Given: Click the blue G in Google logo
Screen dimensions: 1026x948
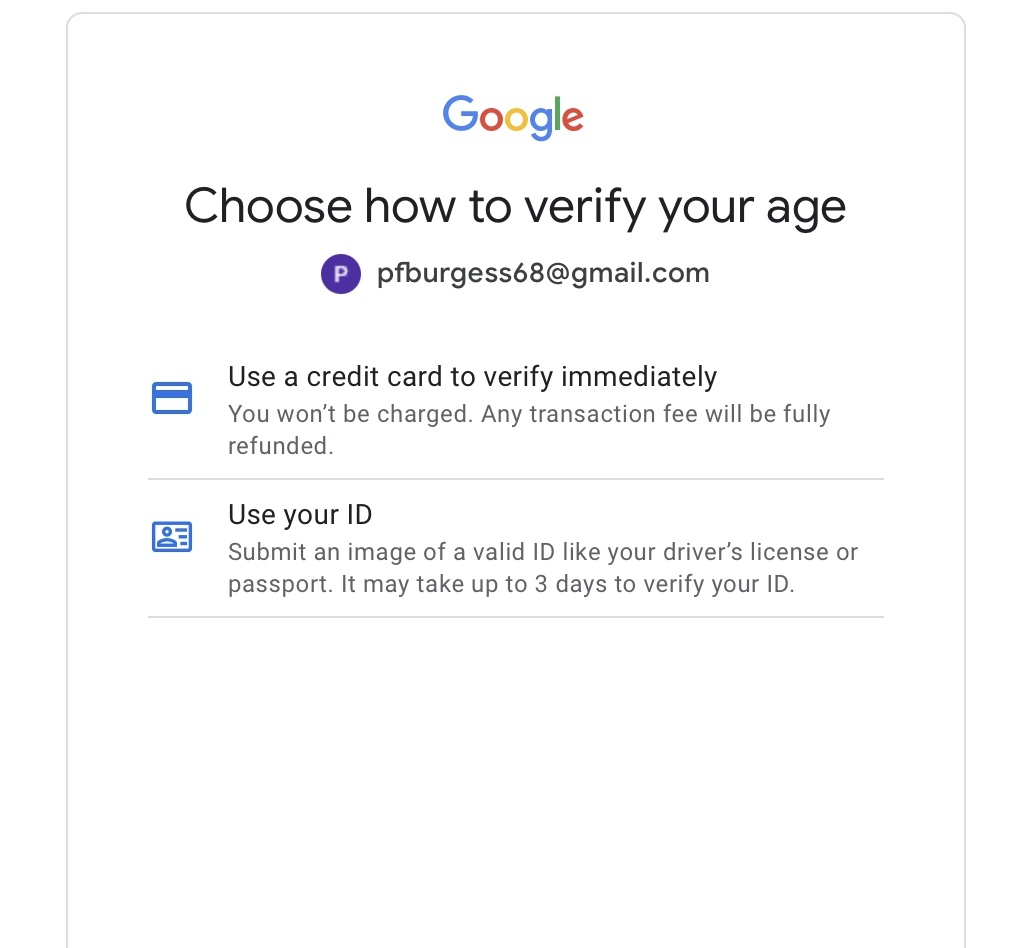Looking at the screenshot, I should click(x=461, y=113).
